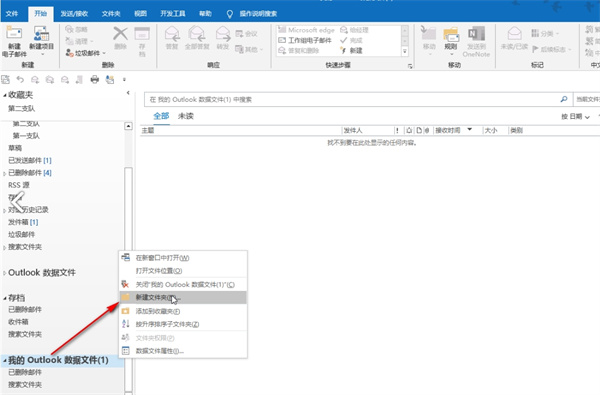
Task: Expand the quick steps gallery arrow
Action: click(405, 52)
